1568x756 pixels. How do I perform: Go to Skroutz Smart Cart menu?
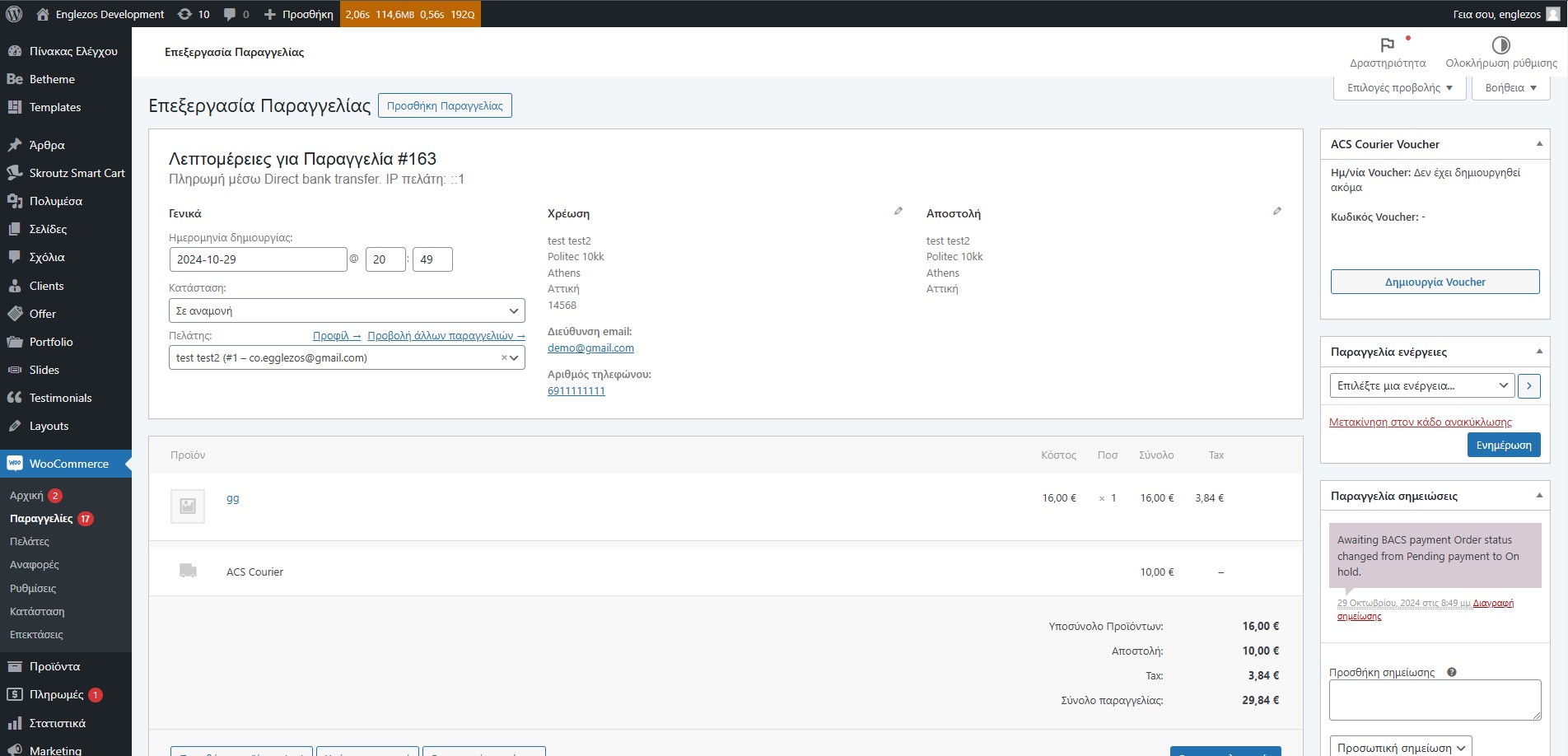tap(77, 173)
